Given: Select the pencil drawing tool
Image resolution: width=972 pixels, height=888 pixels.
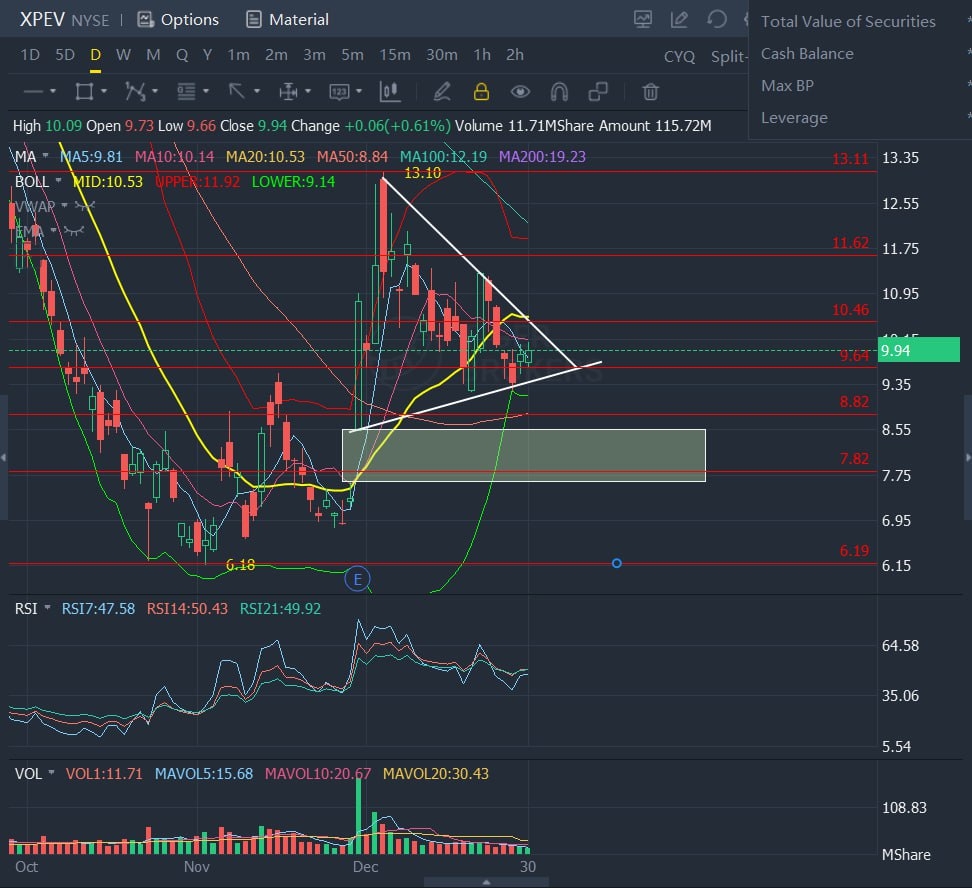Looking at the screenshot, I should point(442,92).
